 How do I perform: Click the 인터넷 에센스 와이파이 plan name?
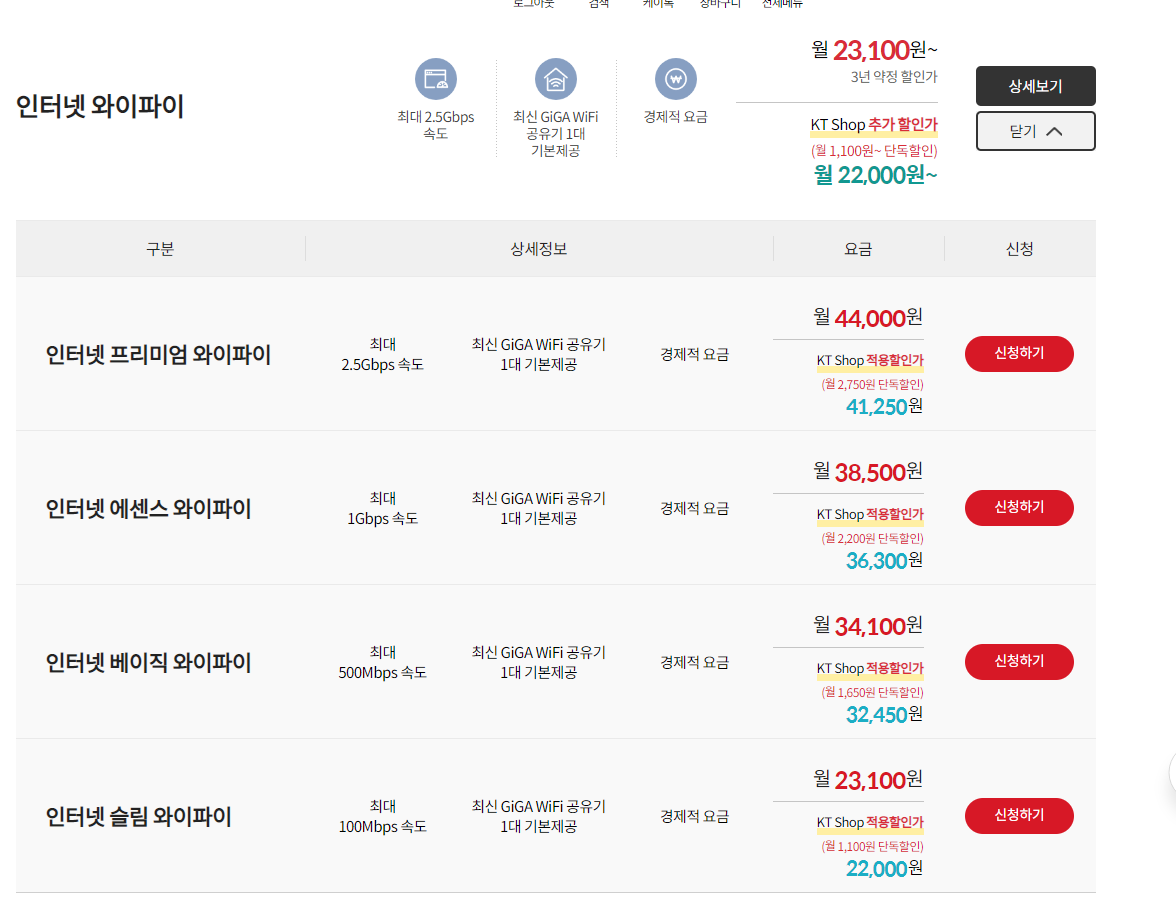click(x=148, y=509)
